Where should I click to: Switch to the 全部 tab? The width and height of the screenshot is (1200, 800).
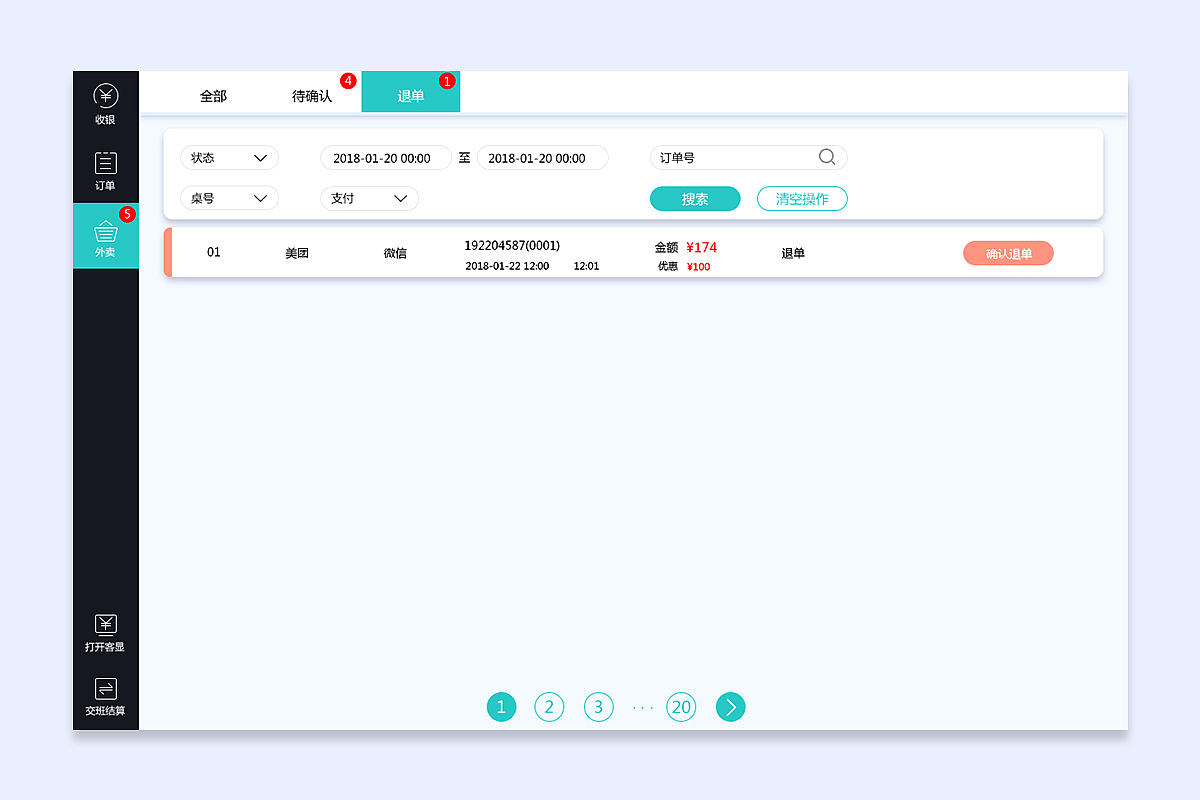214,95
